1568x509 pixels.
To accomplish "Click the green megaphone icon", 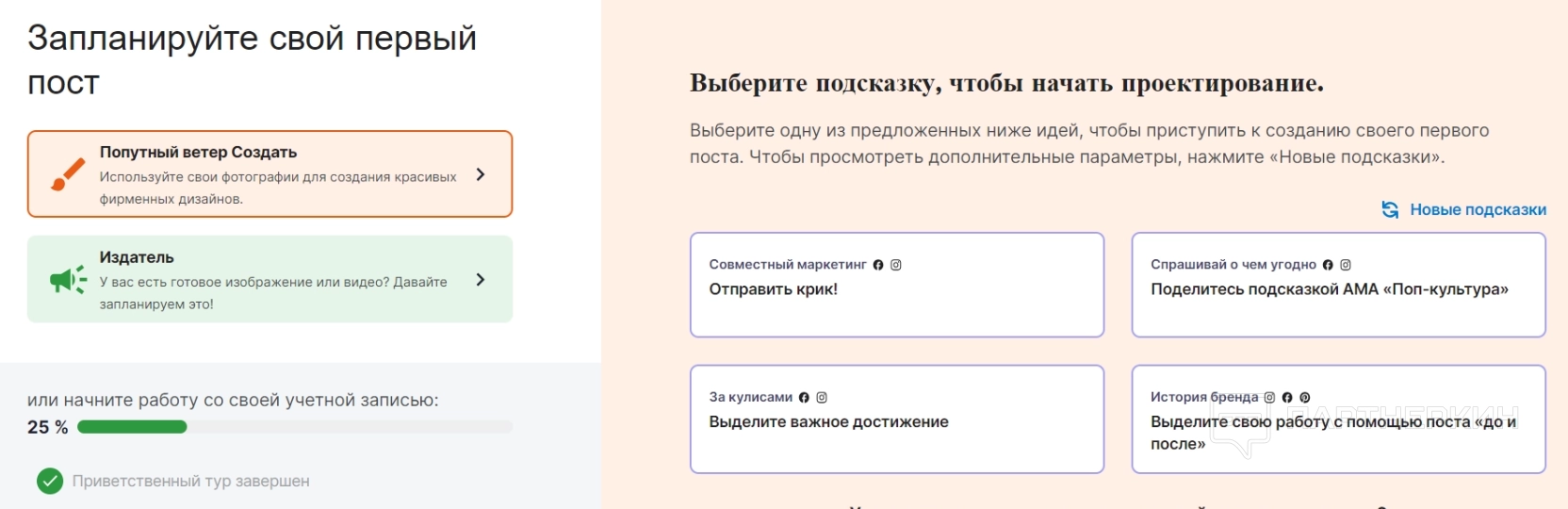I will click(68, 280).
